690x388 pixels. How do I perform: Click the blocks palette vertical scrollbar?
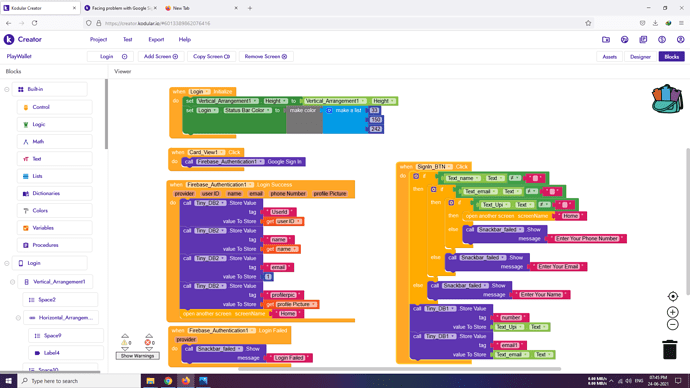(106, 114)
